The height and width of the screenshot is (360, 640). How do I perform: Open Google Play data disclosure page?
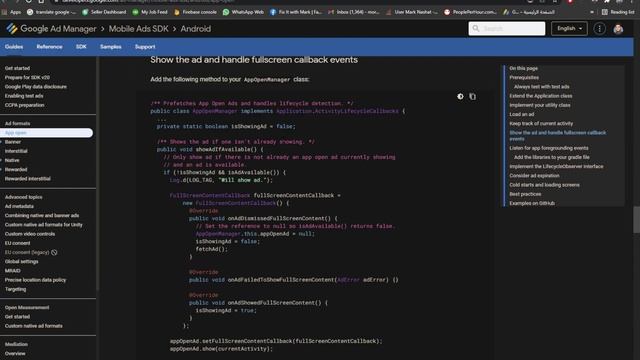(x=36, y=87)
